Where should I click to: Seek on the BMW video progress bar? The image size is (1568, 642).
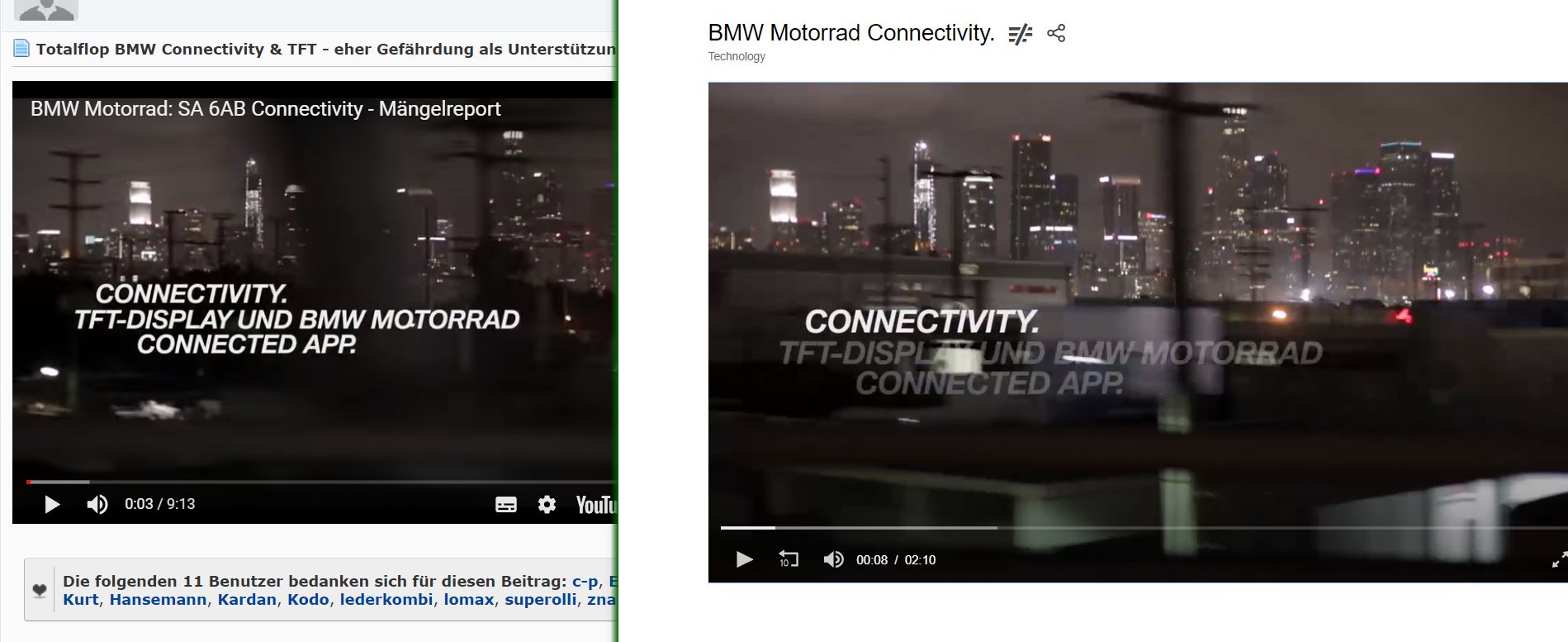tap(1144, 527)
